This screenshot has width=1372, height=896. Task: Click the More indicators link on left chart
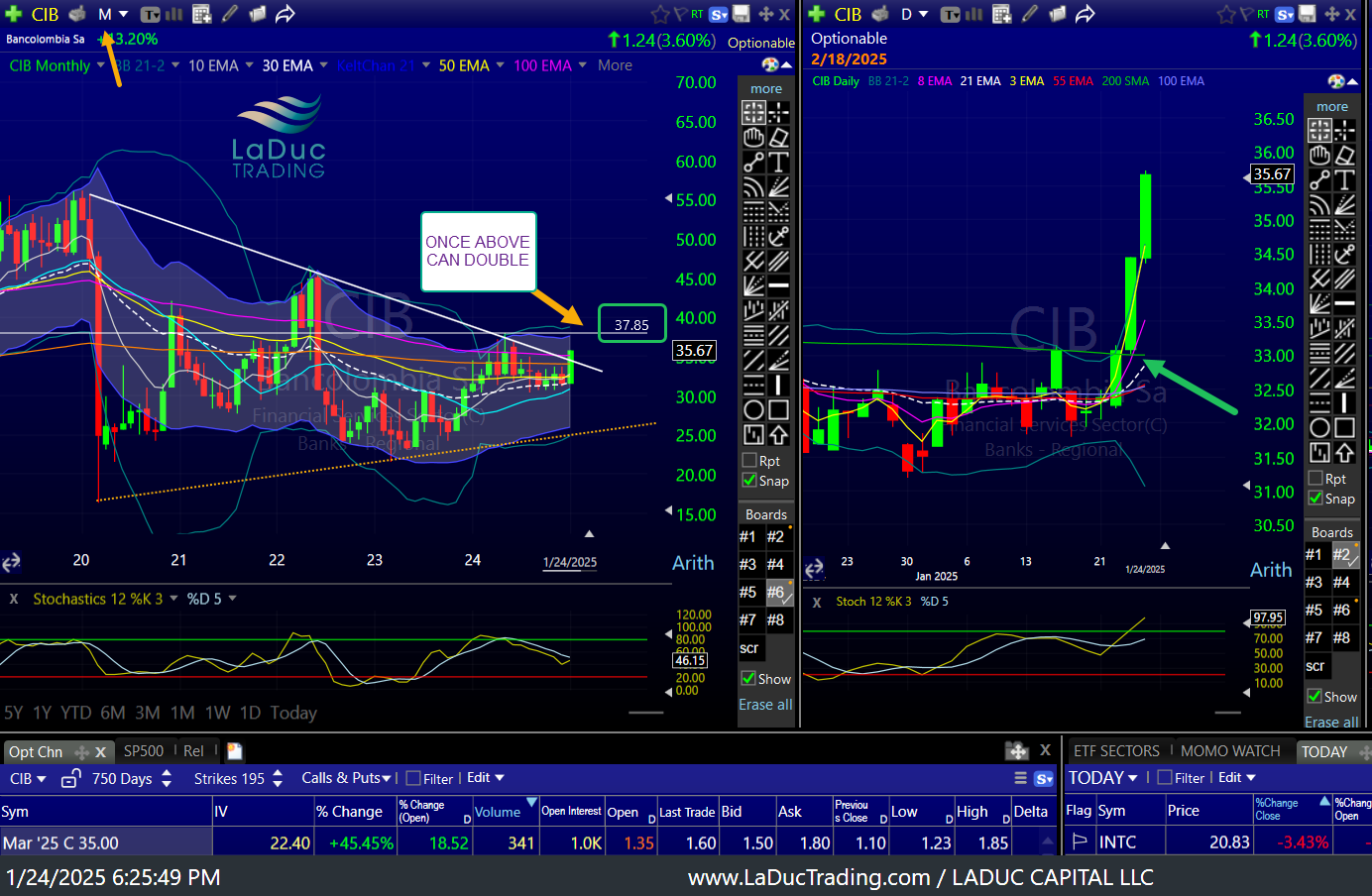[x=615, y=65]
